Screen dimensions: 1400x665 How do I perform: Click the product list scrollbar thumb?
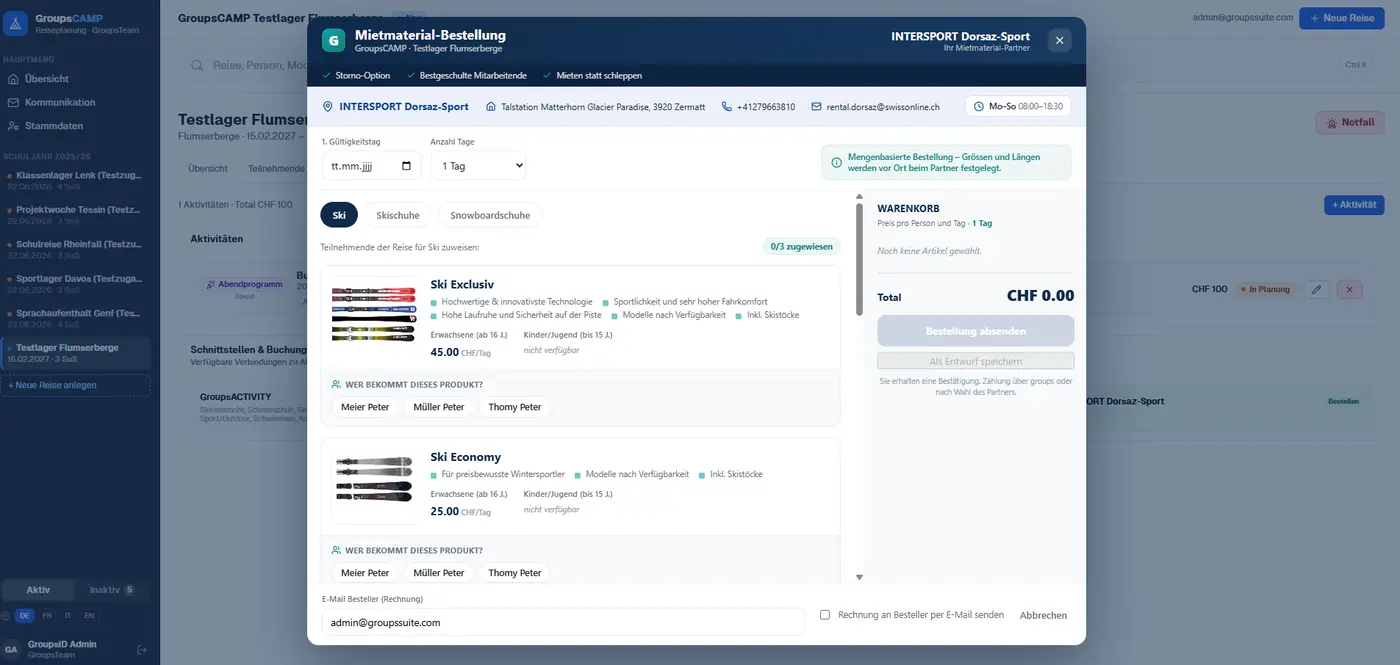tap(858, 260)
